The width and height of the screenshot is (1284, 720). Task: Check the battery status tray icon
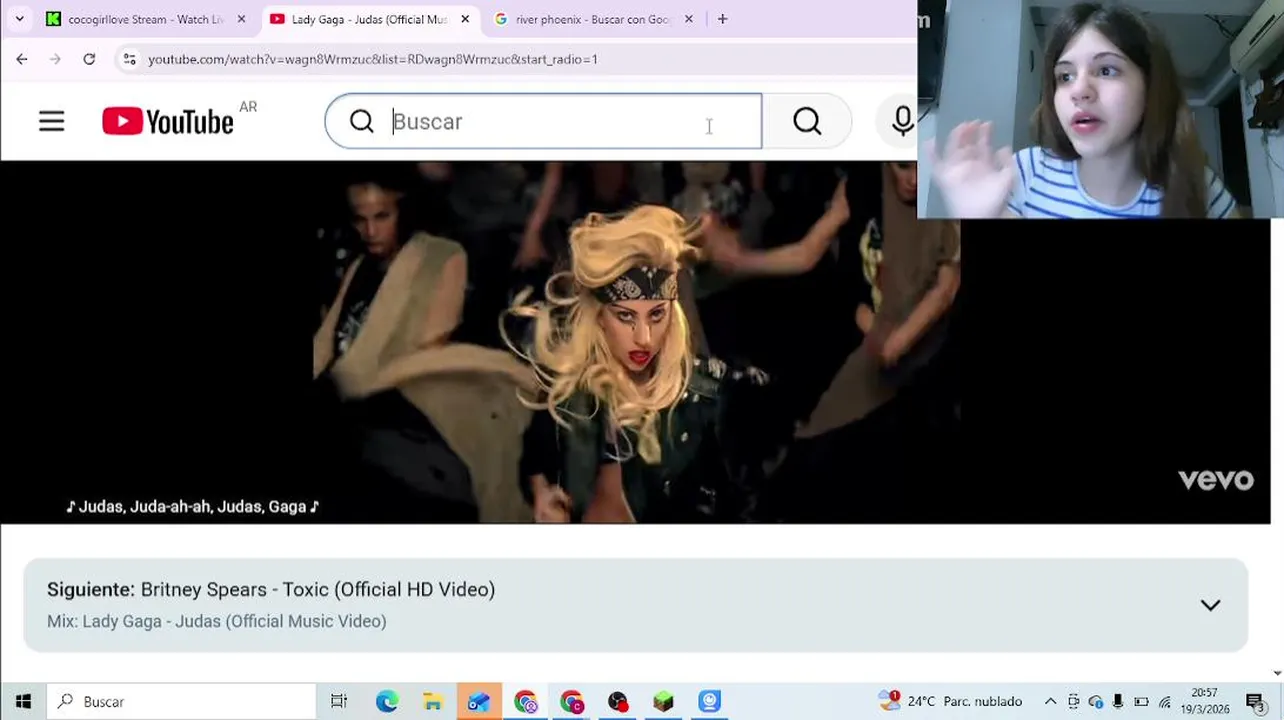1141,701
